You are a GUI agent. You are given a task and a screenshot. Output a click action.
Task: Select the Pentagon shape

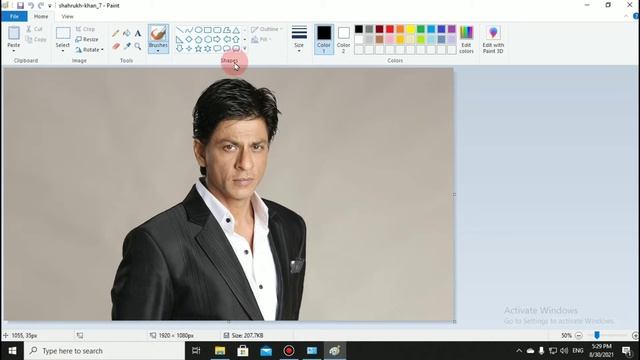[198, 40]
